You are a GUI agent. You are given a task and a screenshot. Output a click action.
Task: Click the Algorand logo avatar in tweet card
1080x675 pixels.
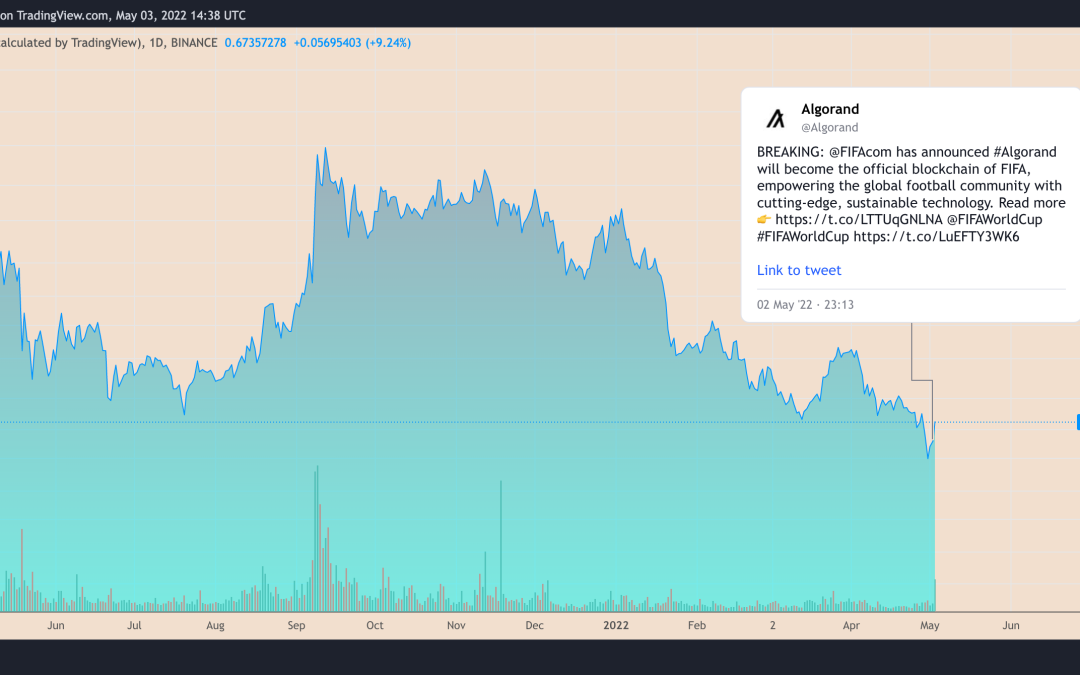click(x=776, y=118)
